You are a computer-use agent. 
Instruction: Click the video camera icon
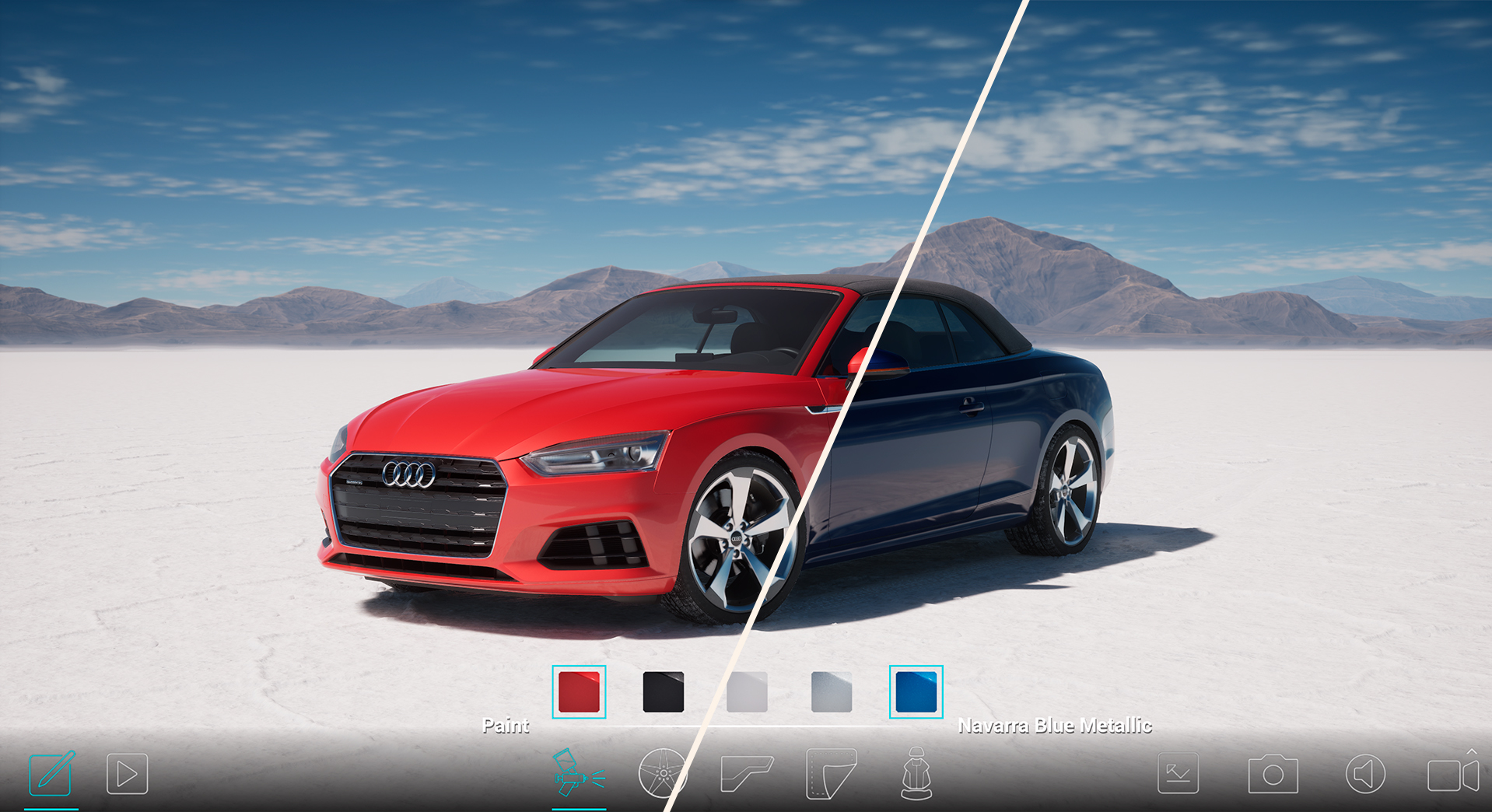tap(1452, 775)
